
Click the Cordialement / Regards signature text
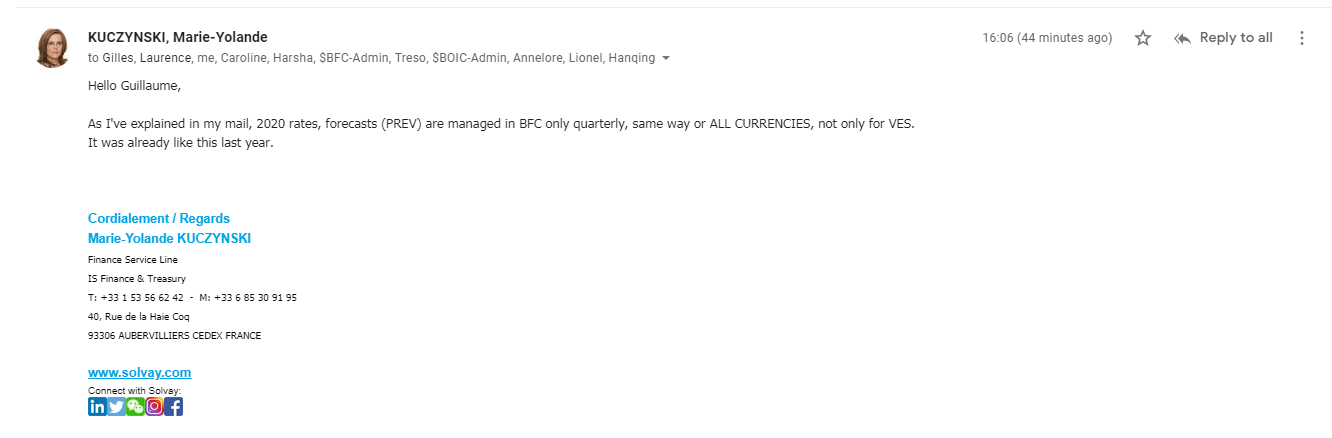pyautogui.click(x=159, y=218)
